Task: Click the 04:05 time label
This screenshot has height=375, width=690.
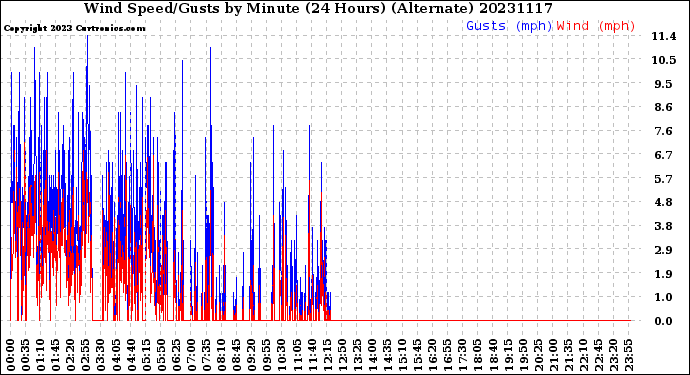Action: coord(116,356)
